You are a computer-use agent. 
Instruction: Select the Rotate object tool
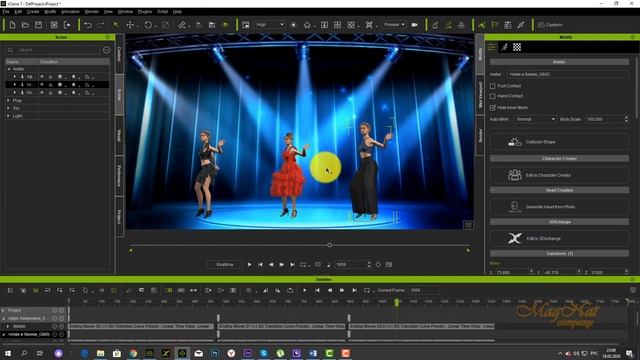pyautogui.click(x=148, y=25)
